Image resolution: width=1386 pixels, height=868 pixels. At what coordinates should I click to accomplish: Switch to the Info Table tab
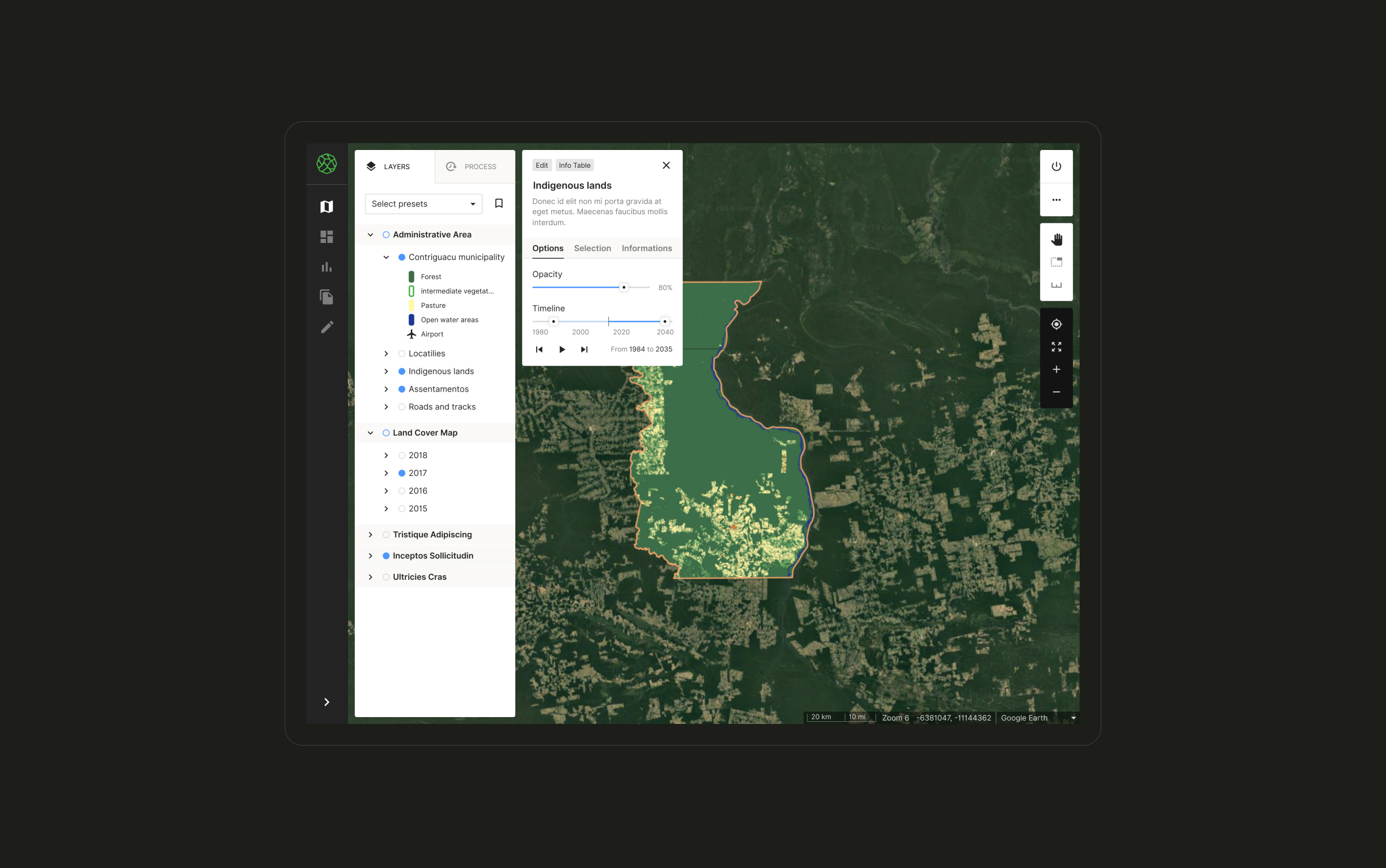574,164
